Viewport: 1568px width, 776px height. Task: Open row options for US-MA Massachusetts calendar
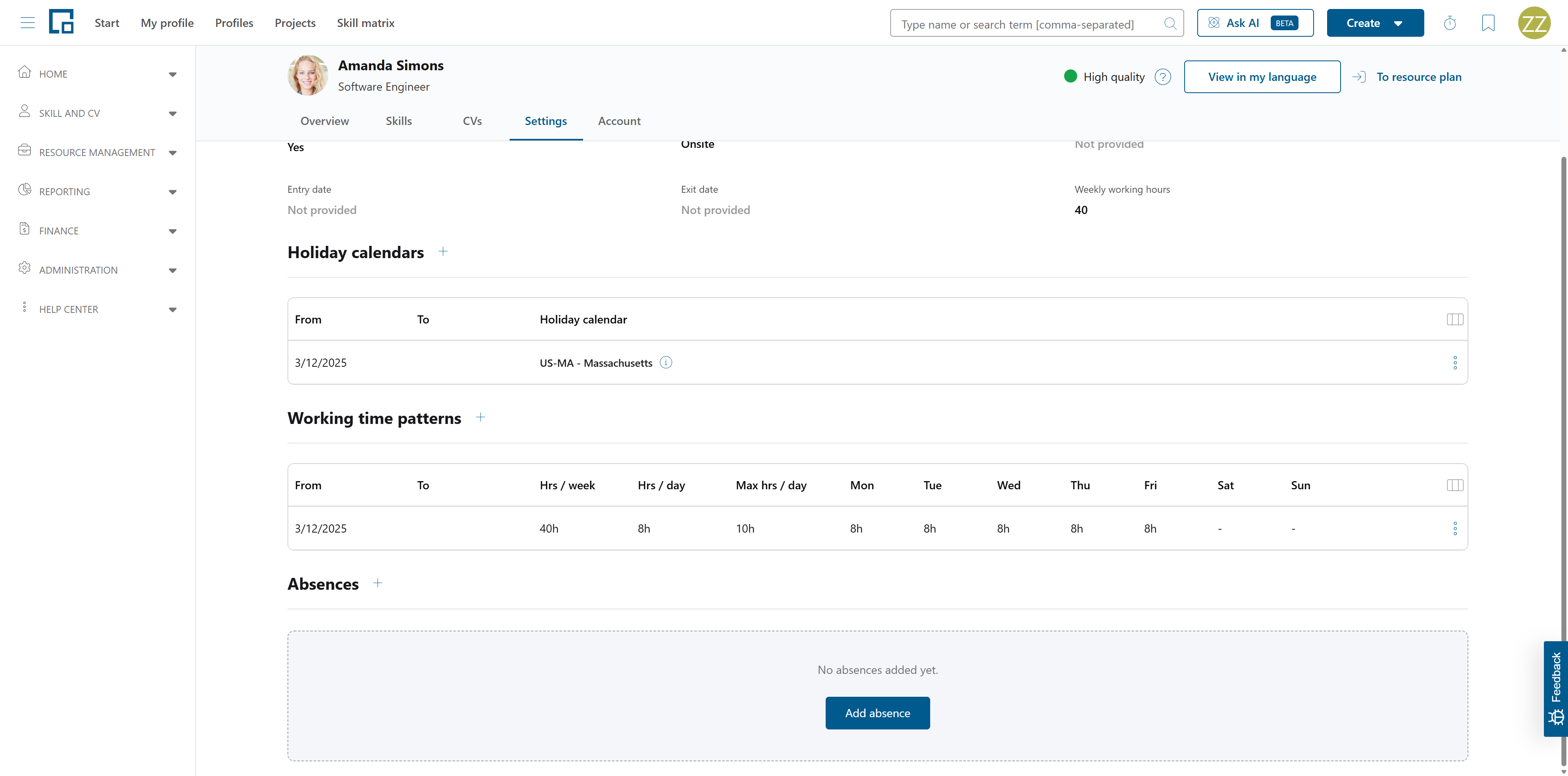(x=1455, y=363)
